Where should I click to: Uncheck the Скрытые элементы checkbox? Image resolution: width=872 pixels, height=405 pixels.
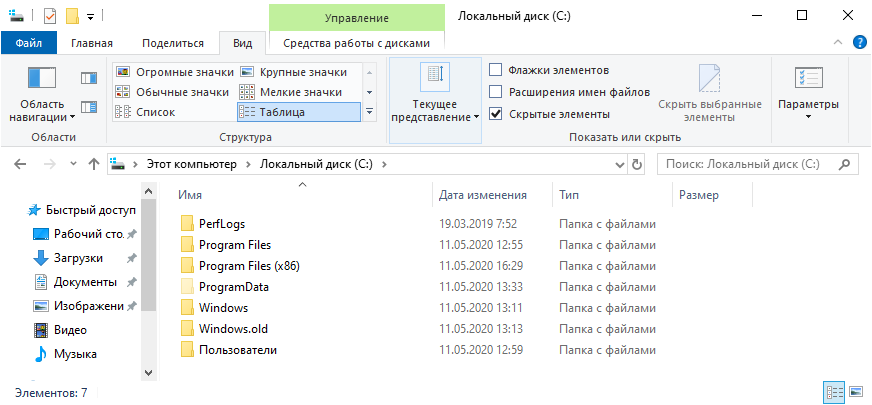496,114
